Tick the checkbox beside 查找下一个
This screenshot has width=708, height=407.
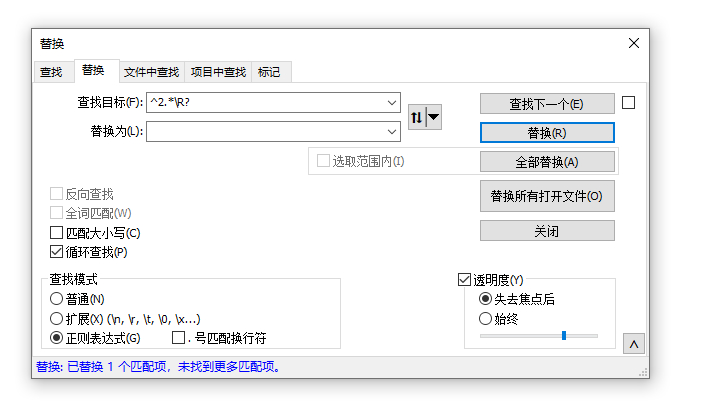(629, 103)
